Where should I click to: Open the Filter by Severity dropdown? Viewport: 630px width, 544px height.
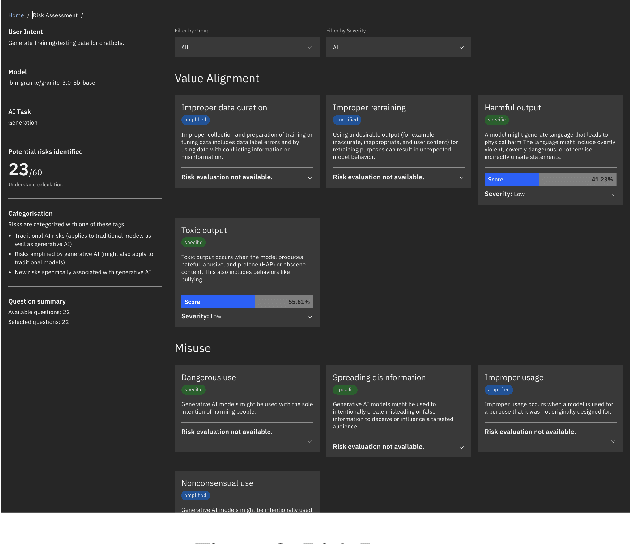click(399, 47)
